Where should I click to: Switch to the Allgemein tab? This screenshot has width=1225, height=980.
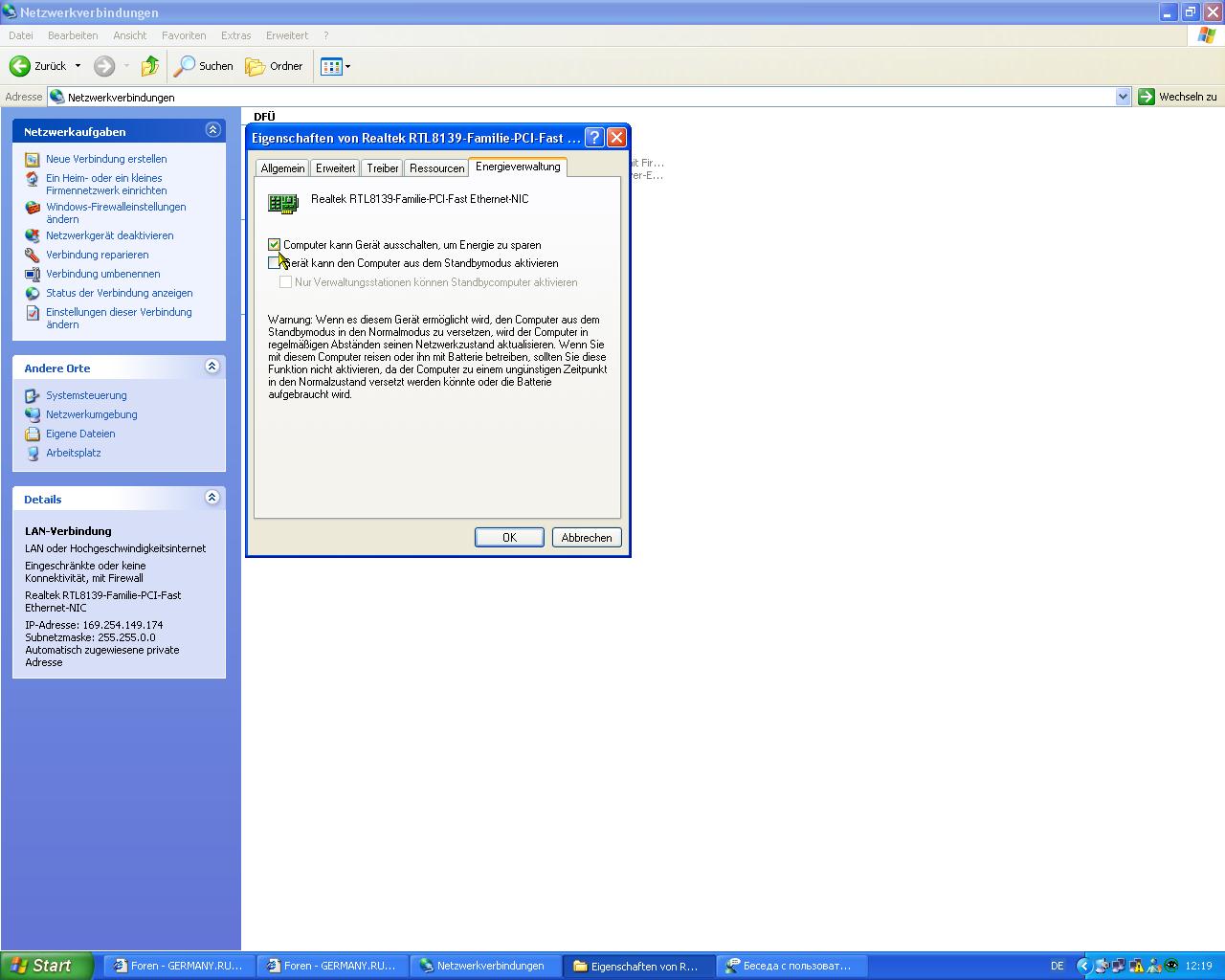tap(282, 168)
